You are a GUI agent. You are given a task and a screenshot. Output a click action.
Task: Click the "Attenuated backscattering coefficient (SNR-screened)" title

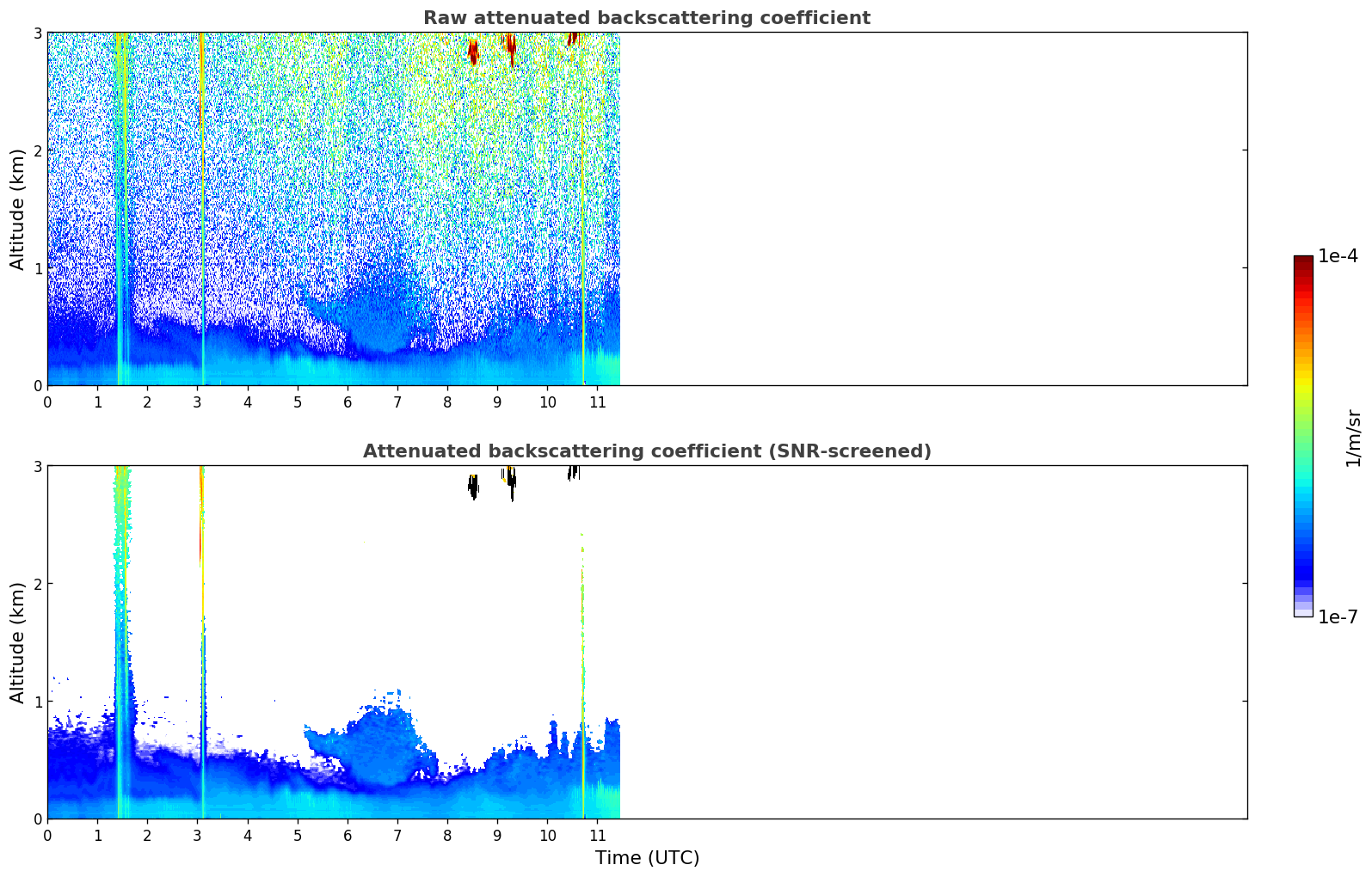click(646, 451)
